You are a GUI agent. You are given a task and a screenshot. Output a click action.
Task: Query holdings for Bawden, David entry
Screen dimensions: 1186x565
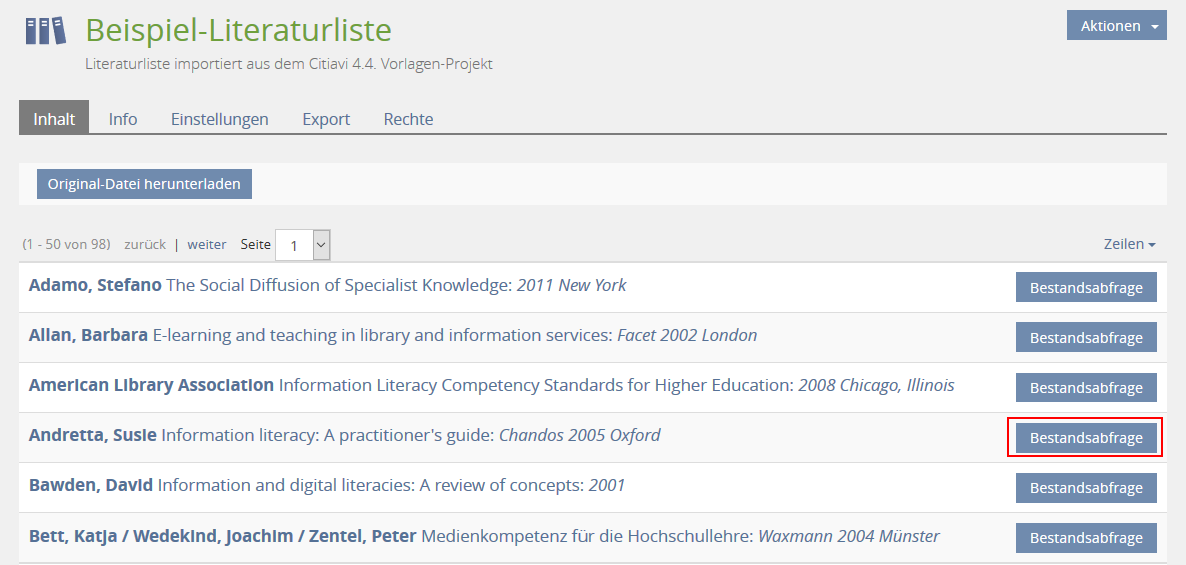pos(1086,488)
